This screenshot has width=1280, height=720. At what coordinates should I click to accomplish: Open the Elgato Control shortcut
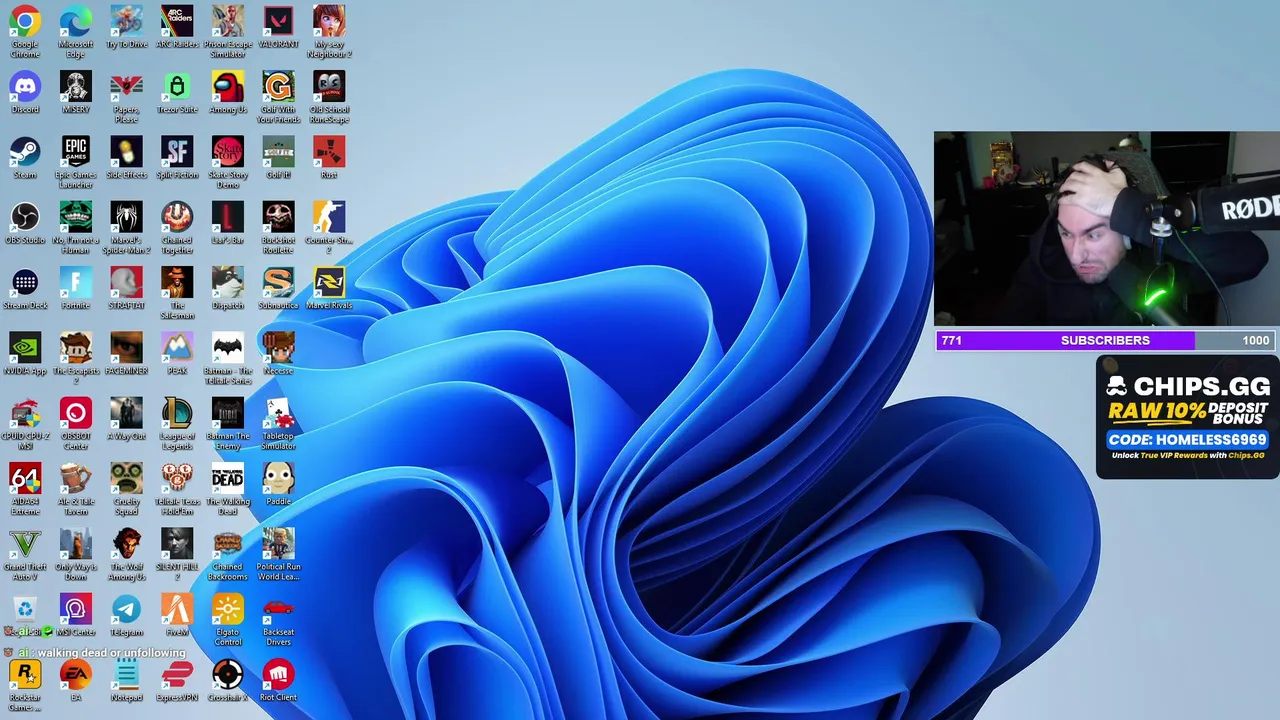point(228,609)
